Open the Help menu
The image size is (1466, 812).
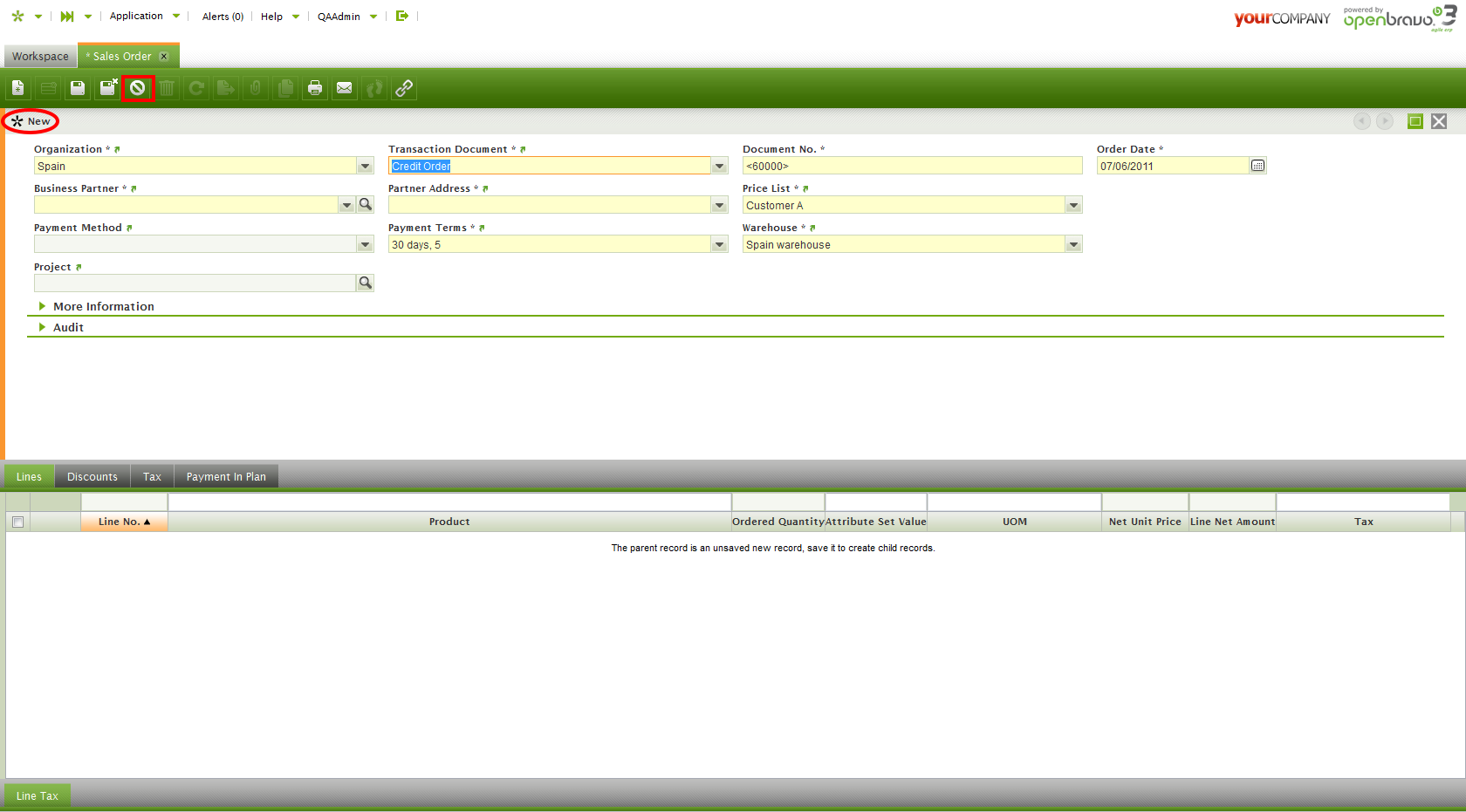[x=280, y=16]
